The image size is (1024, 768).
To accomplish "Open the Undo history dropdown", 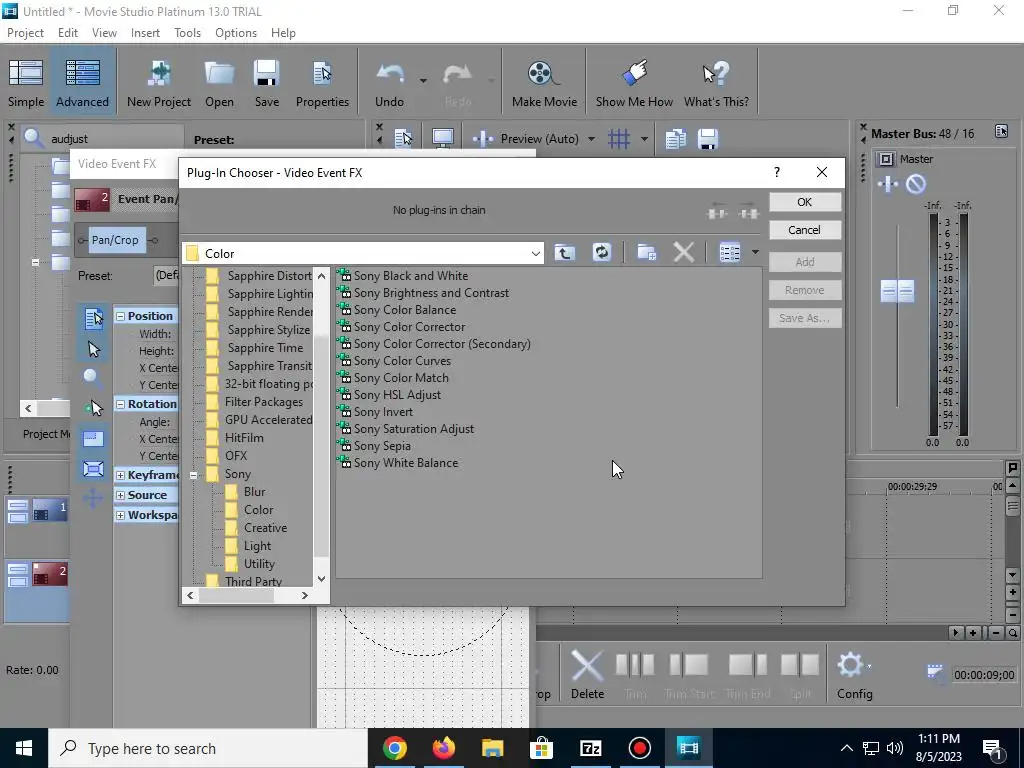I will click(x=423, y=81).
